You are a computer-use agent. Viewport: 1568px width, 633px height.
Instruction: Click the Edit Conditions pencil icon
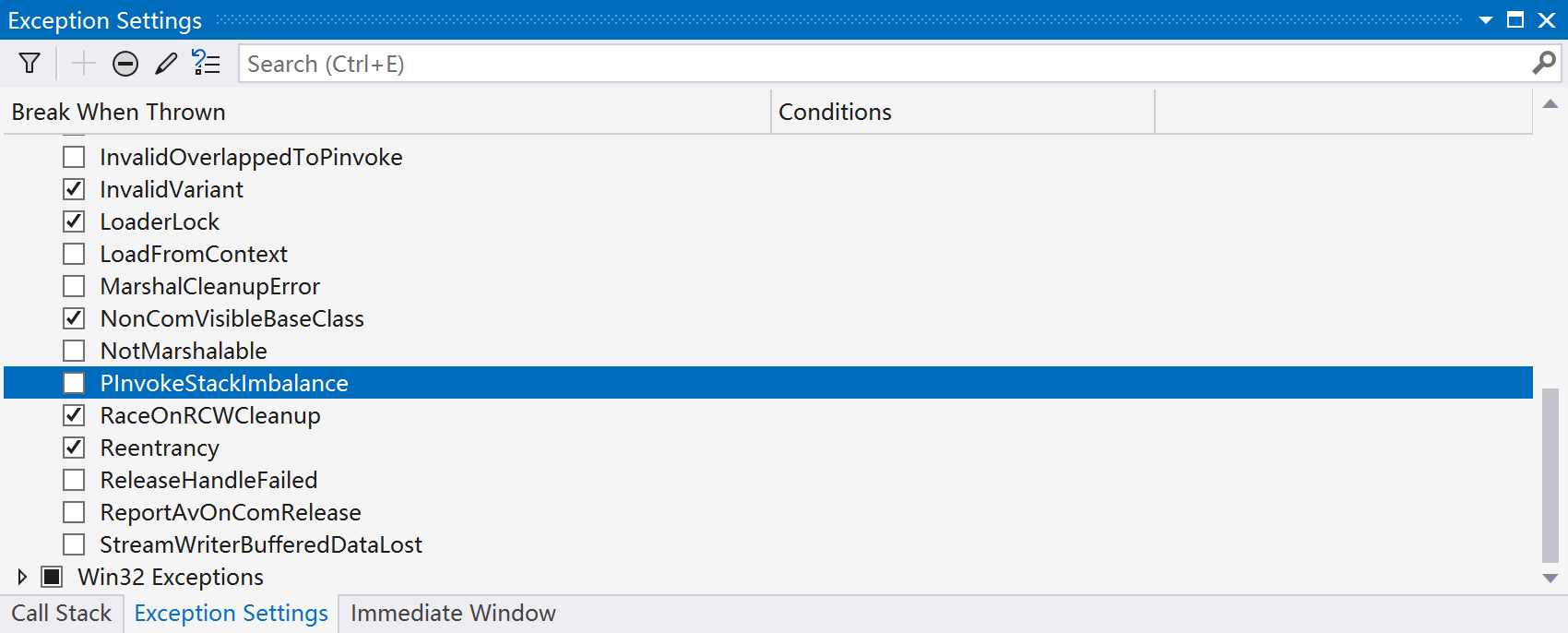pos(166,63)
